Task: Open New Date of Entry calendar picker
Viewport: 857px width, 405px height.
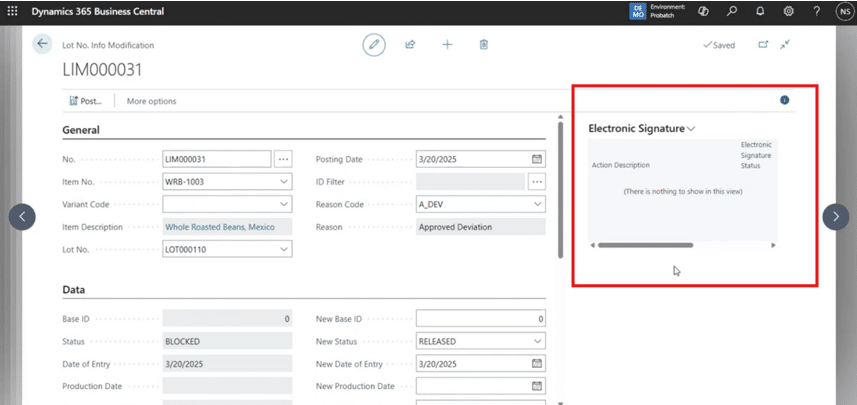Action: 537,363
